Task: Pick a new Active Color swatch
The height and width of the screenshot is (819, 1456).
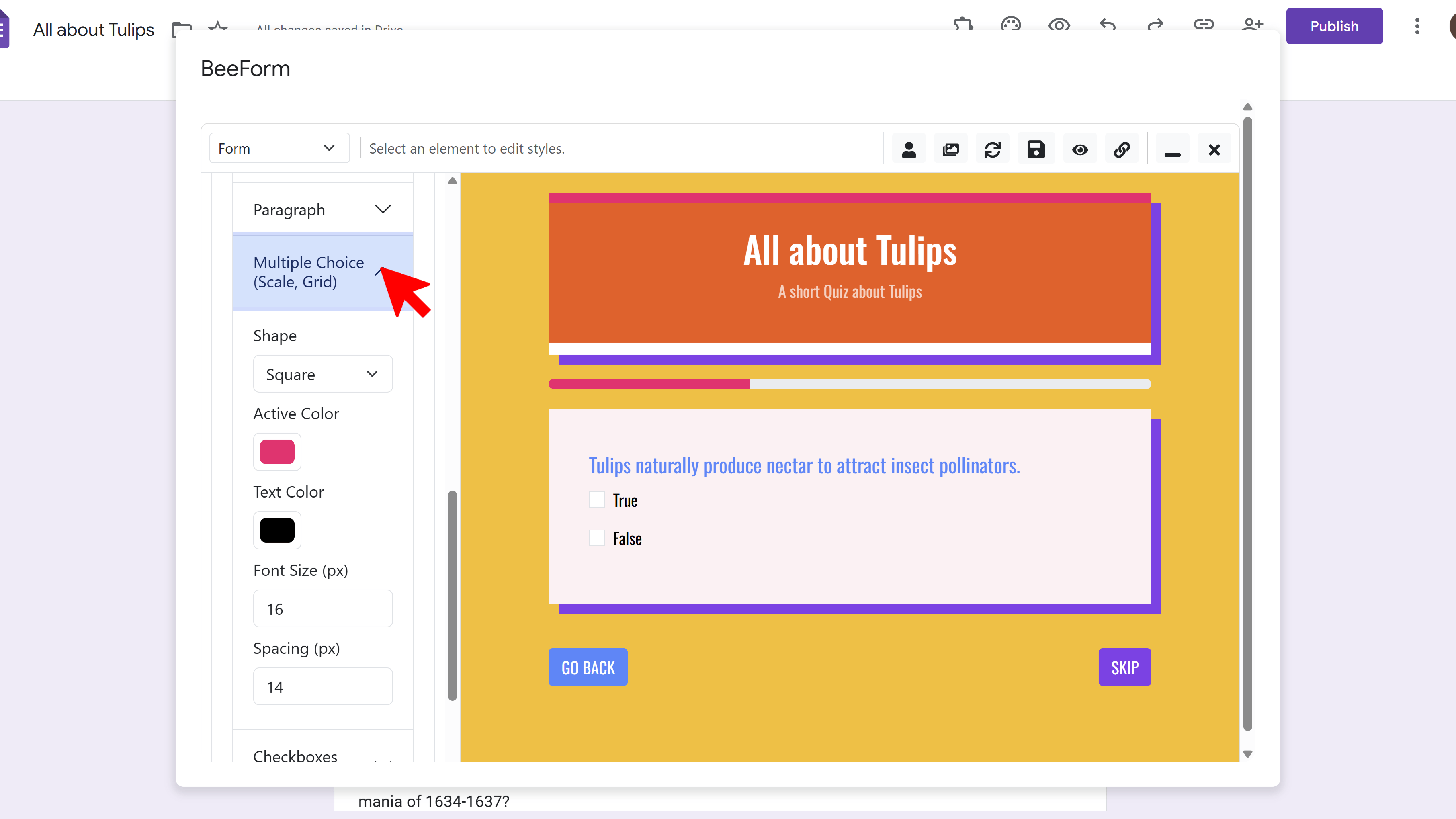Action: click(x=277, y=452)
